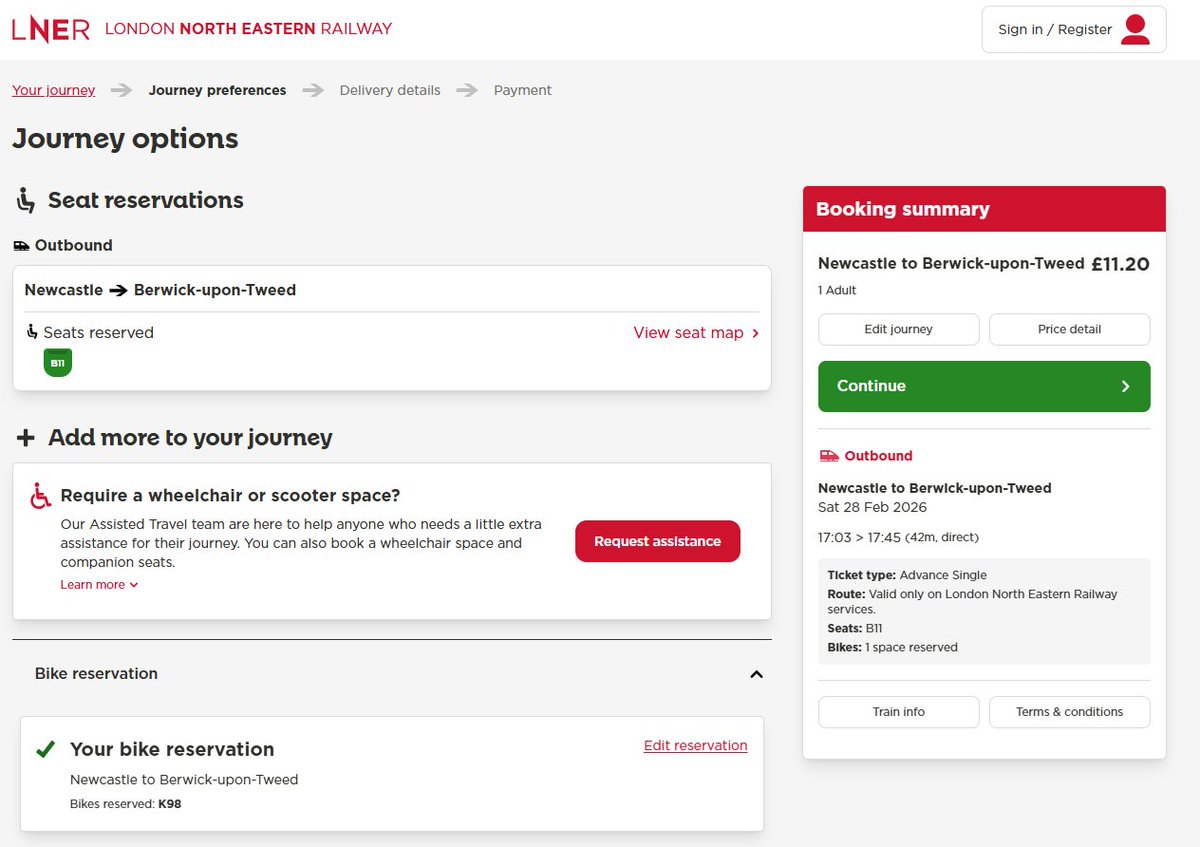
Task: Click Edit reservation link
Action: pyautogui.click(x=696, y=745)
